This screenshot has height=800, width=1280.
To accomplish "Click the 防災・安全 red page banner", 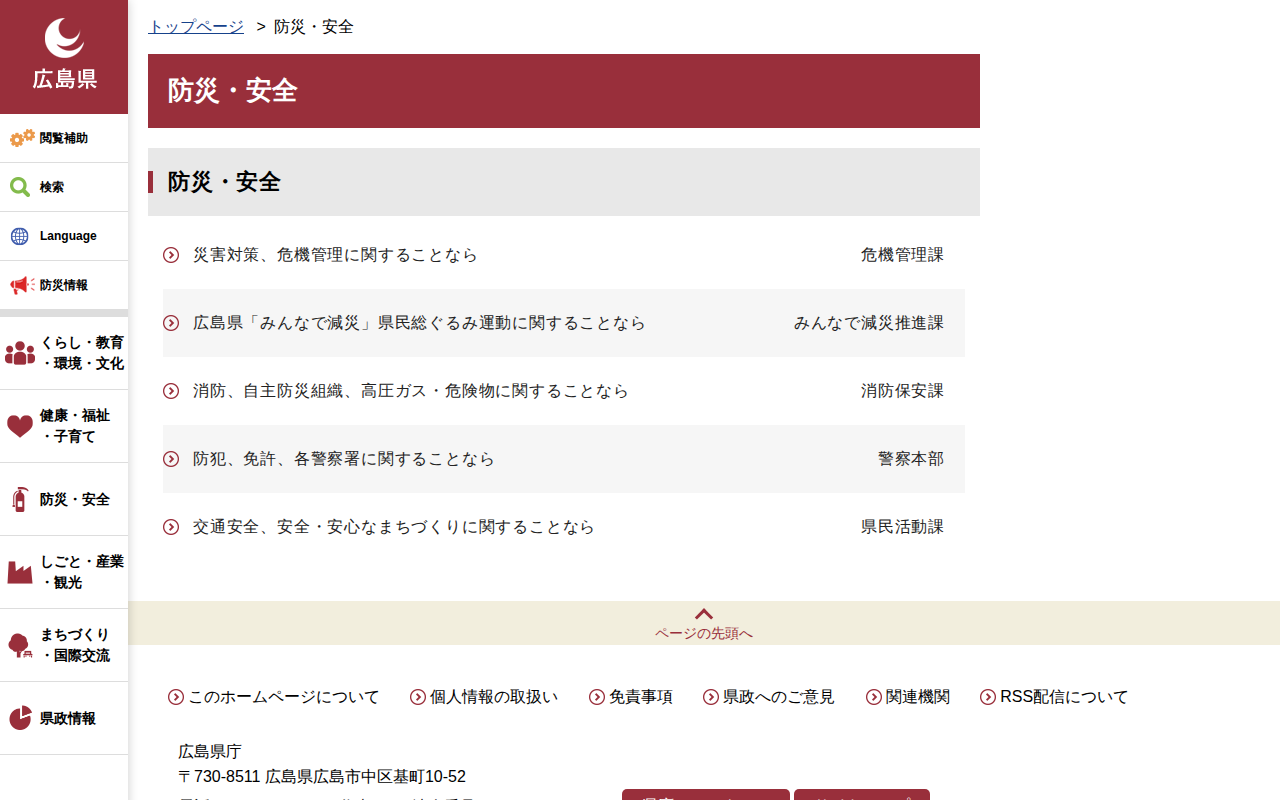I will coord(564,91).
